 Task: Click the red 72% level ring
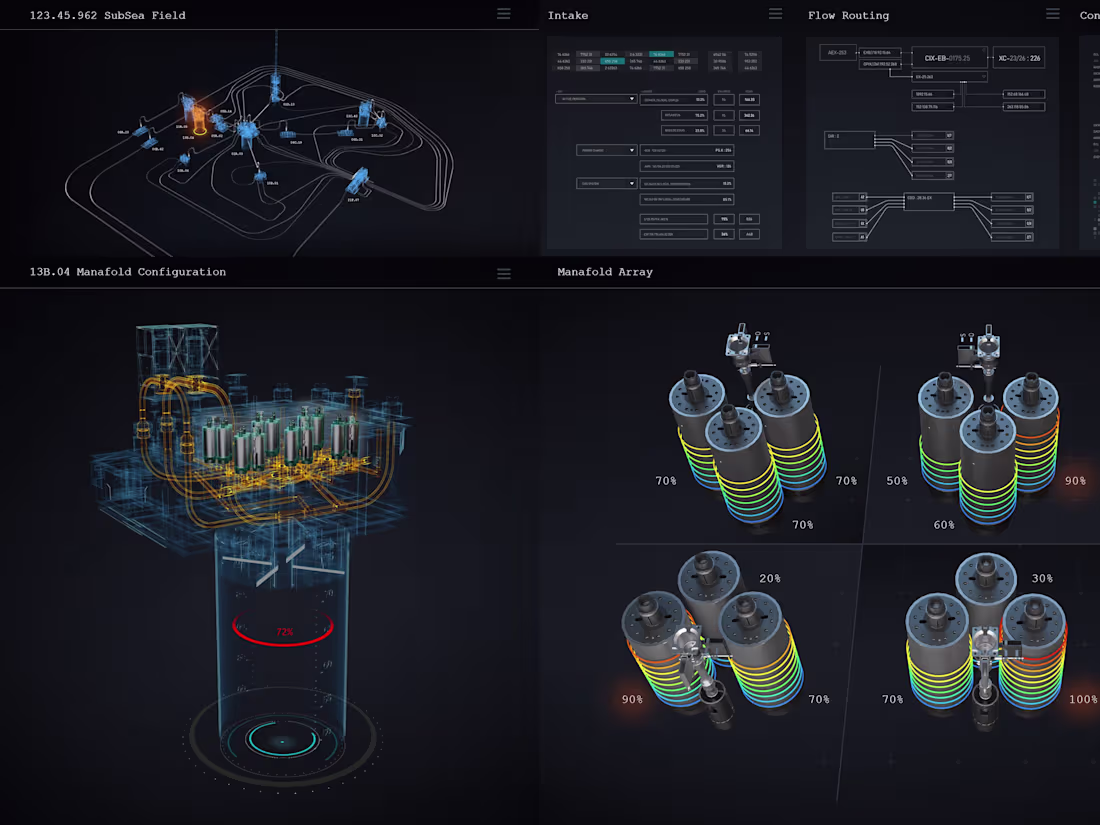(283, 628)
